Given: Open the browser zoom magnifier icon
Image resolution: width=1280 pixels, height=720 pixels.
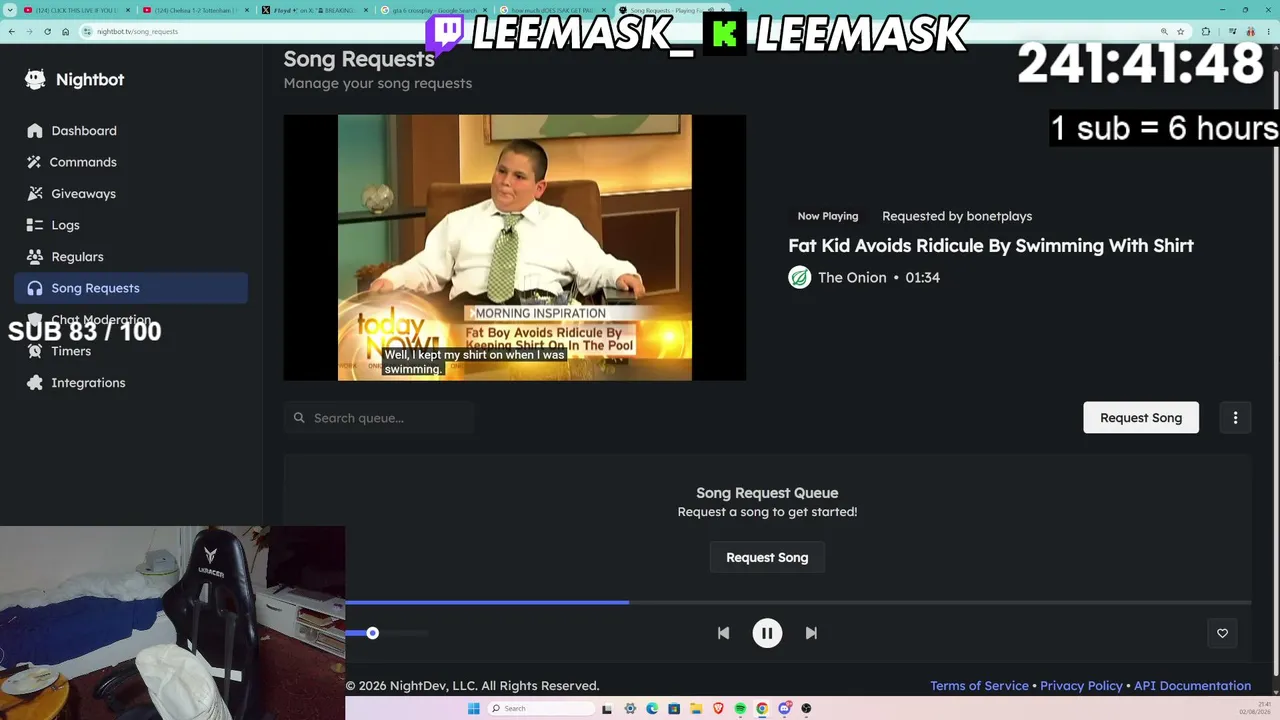Looking at the screenshot, I should click(x=1164, y=31).
